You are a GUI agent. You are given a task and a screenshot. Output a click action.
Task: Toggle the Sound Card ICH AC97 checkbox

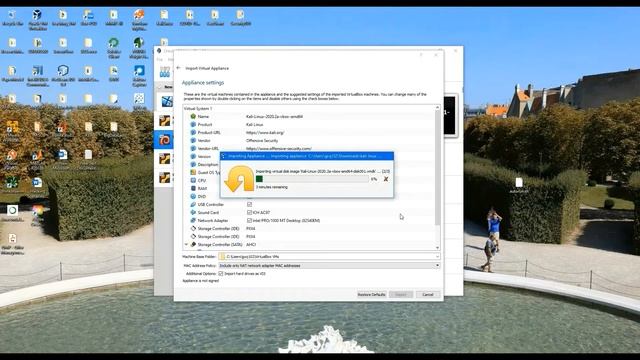pyautogui.click(x=249, y=212)
